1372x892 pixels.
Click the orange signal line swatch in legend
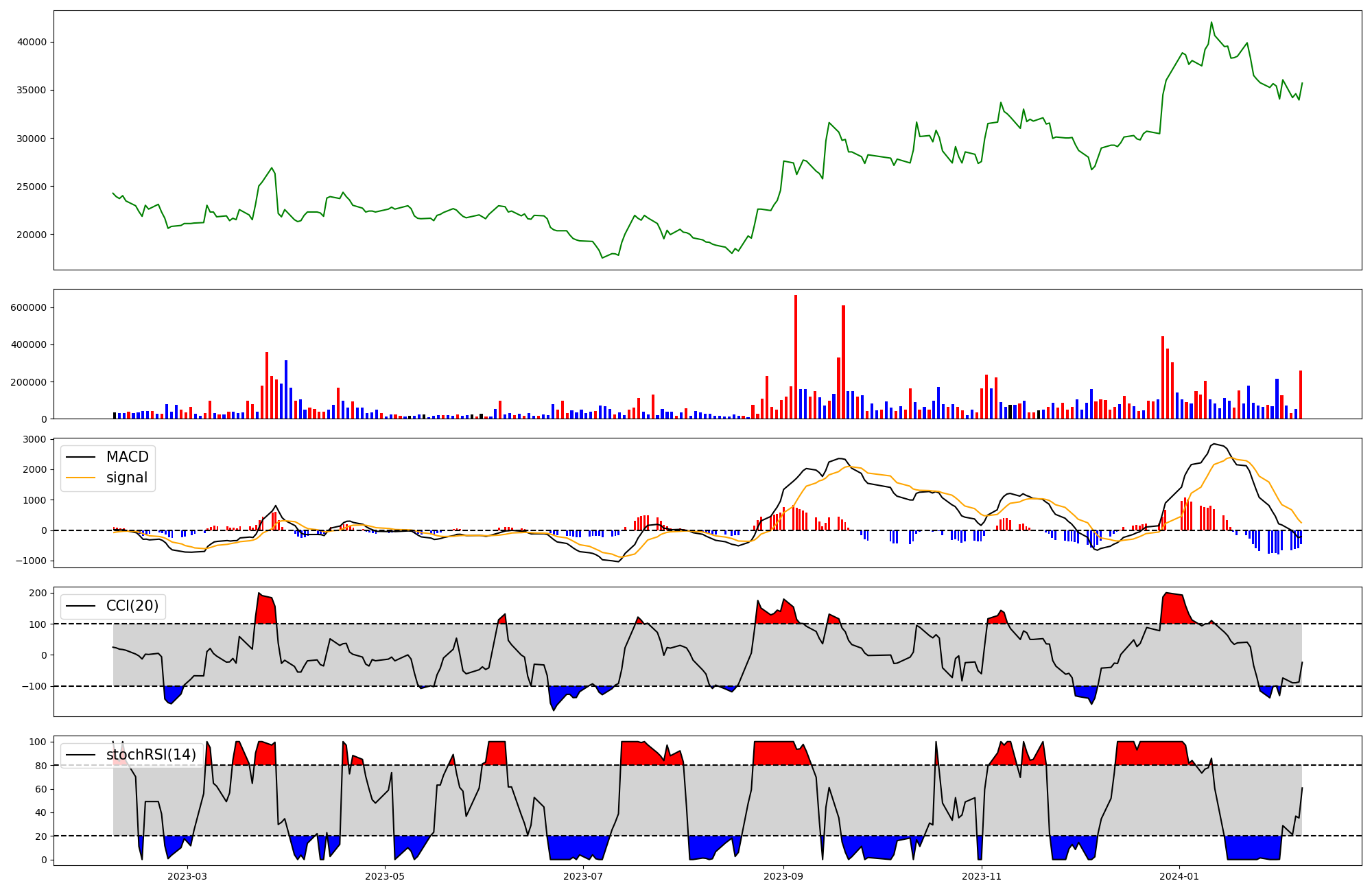81,478
